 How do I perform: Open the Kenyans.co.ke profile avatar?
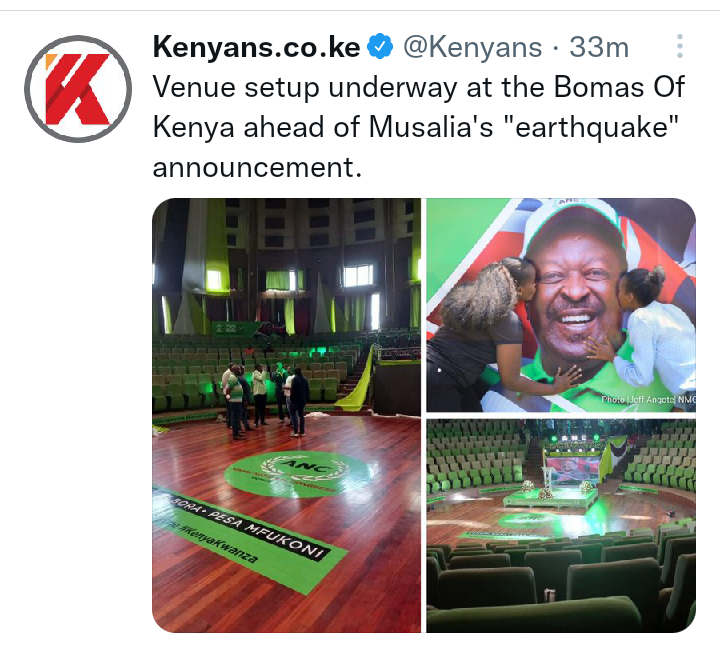tap(78, 89)
